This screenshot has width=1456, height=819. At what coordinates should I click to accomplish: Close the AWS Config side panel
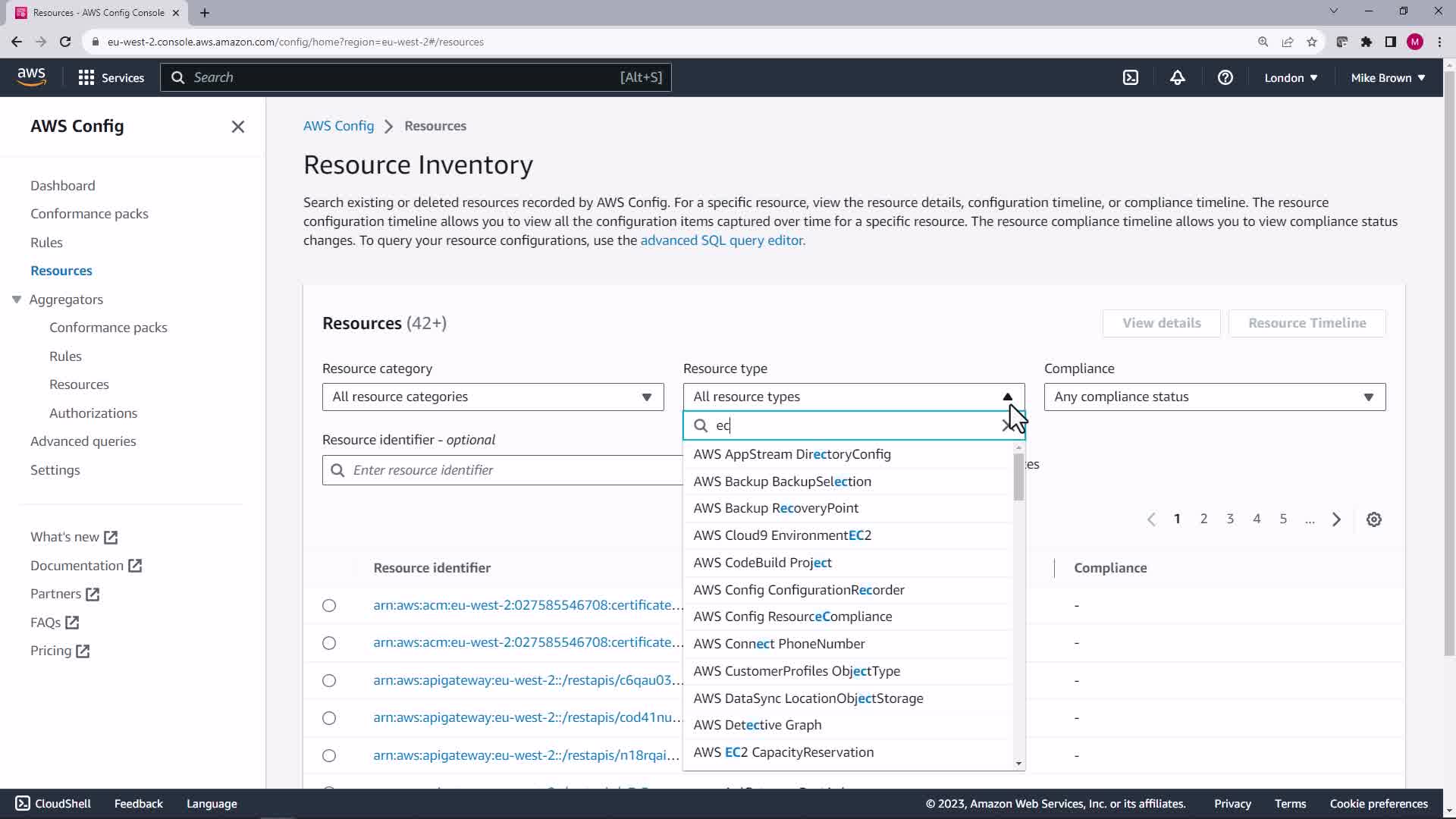(x=237, y=127)
